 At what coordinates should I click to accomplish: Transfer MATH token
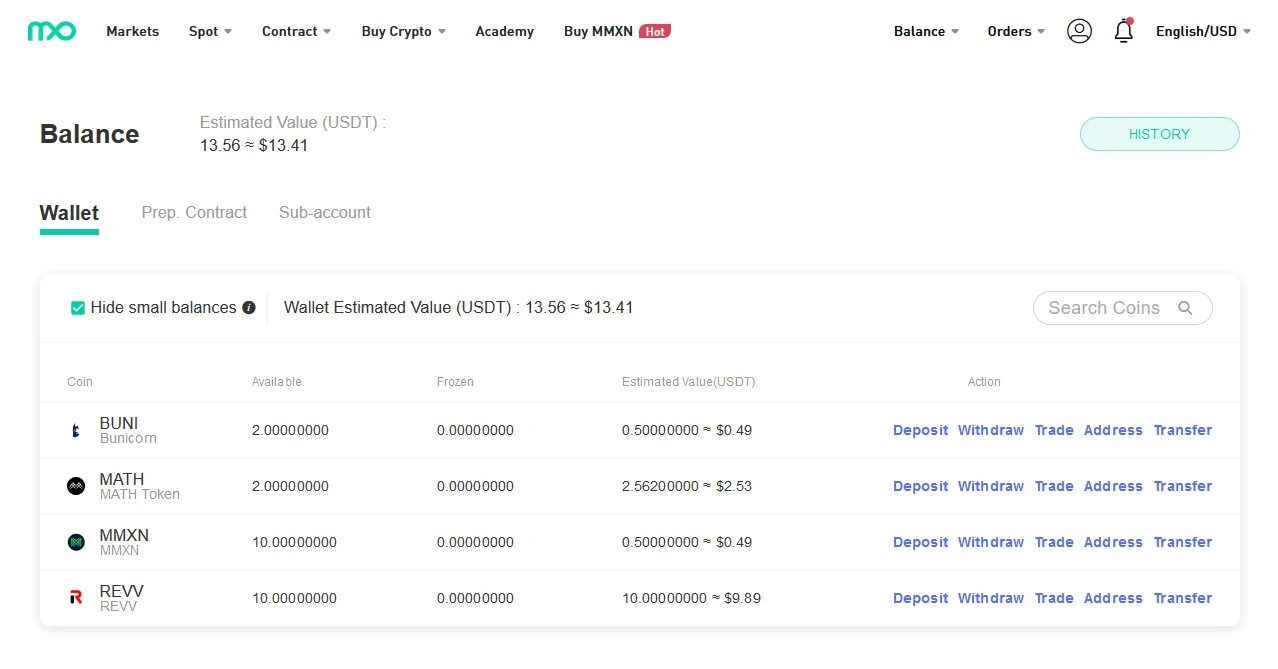click(x=1183, y=486)
